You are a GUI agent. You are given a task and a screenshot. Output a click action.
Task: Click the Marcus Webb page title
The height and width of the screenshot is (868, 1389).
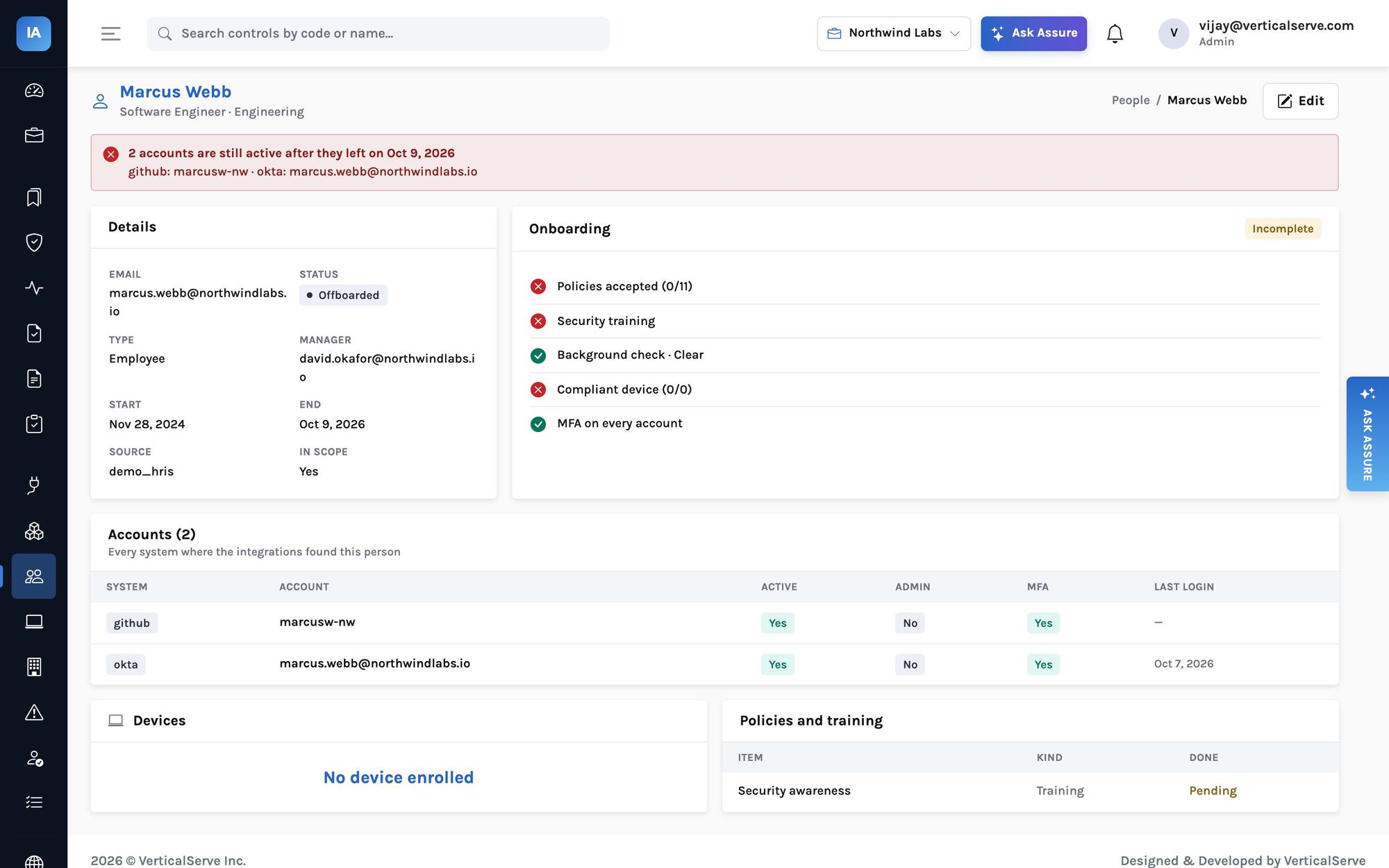176,92
